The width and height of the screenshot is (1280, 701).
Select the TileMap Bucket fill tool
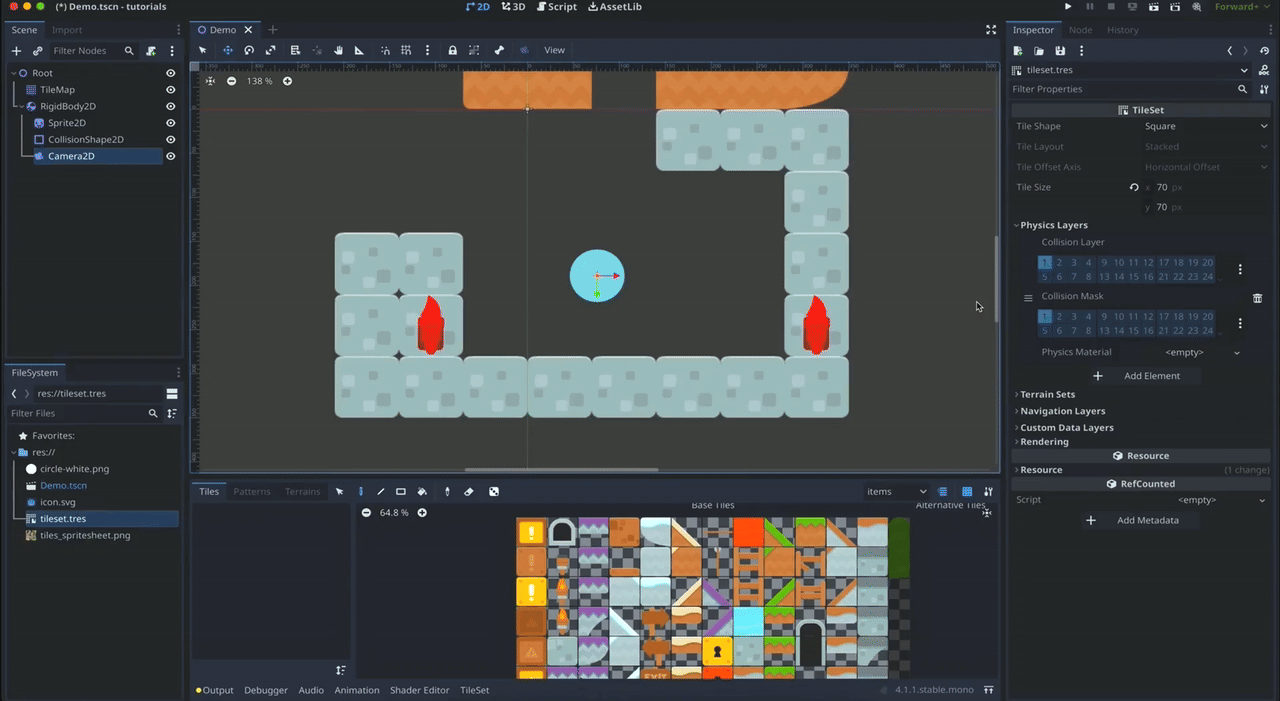pyautogui.click(x=422, y=491)
